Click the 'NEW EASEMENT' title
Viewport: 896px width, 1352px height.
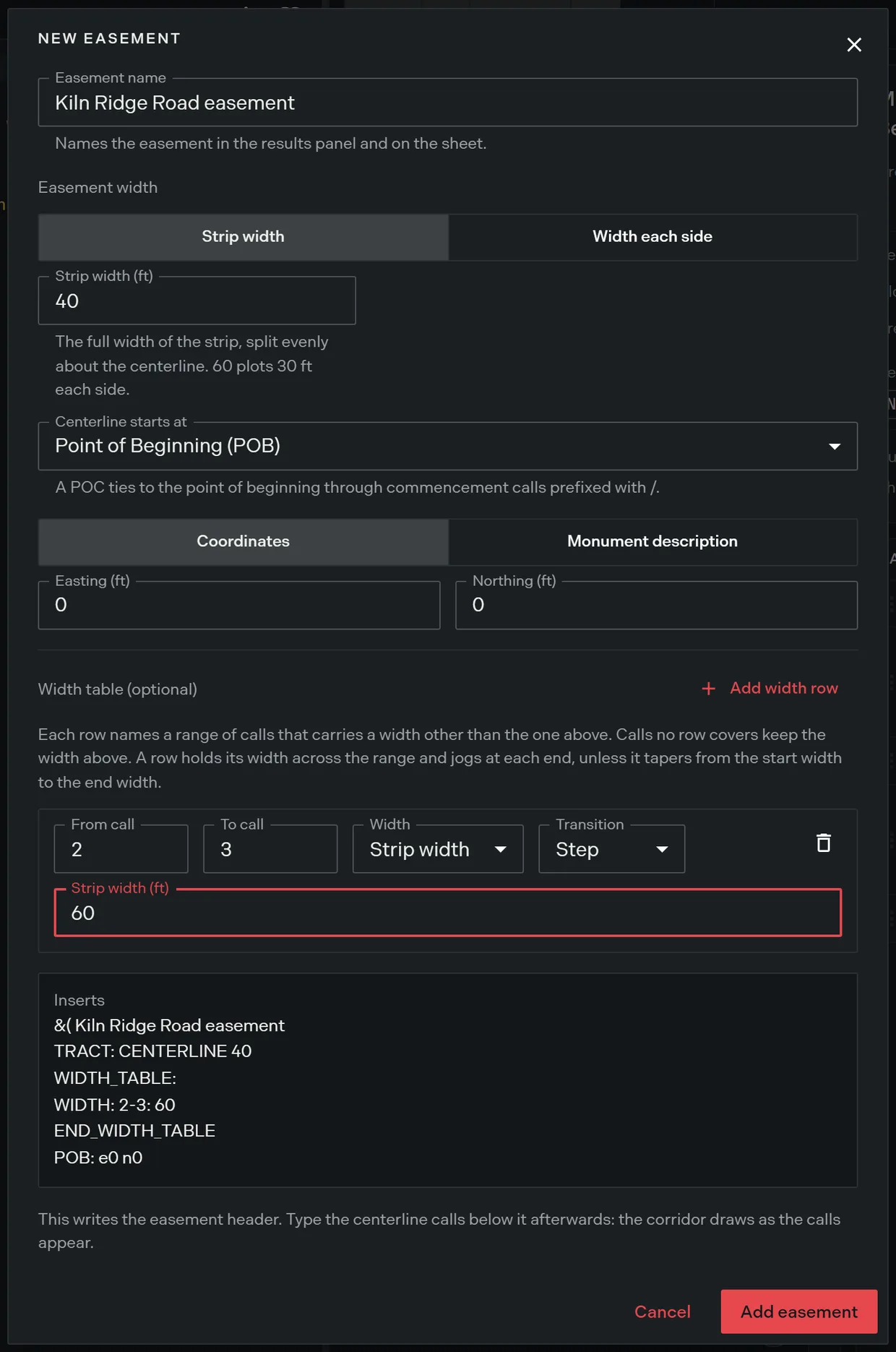coord(109,38)
